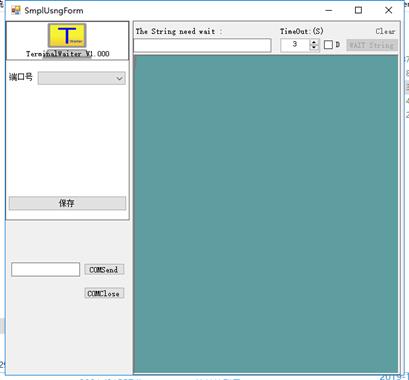This screenshot has height=380, width=409.
Task: Minimize the SmplUsngForm window
Action: [x=329, y=10]
